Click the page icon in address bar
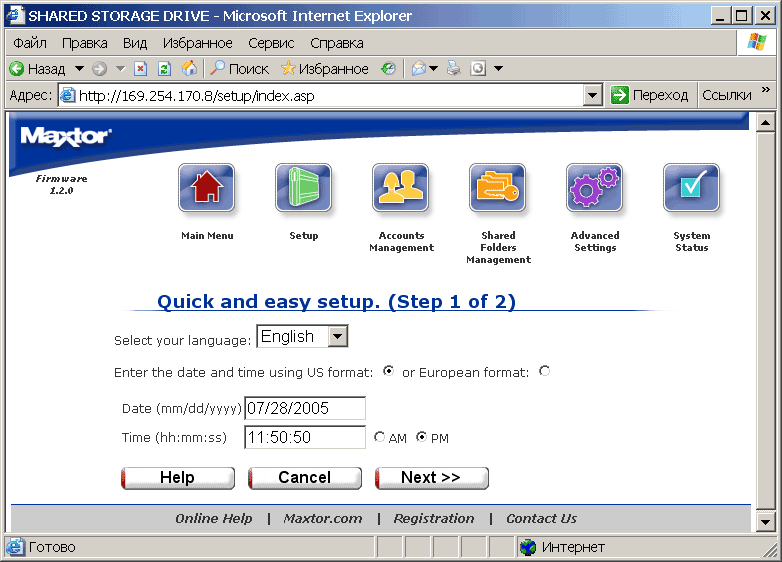 coord(67,95)
